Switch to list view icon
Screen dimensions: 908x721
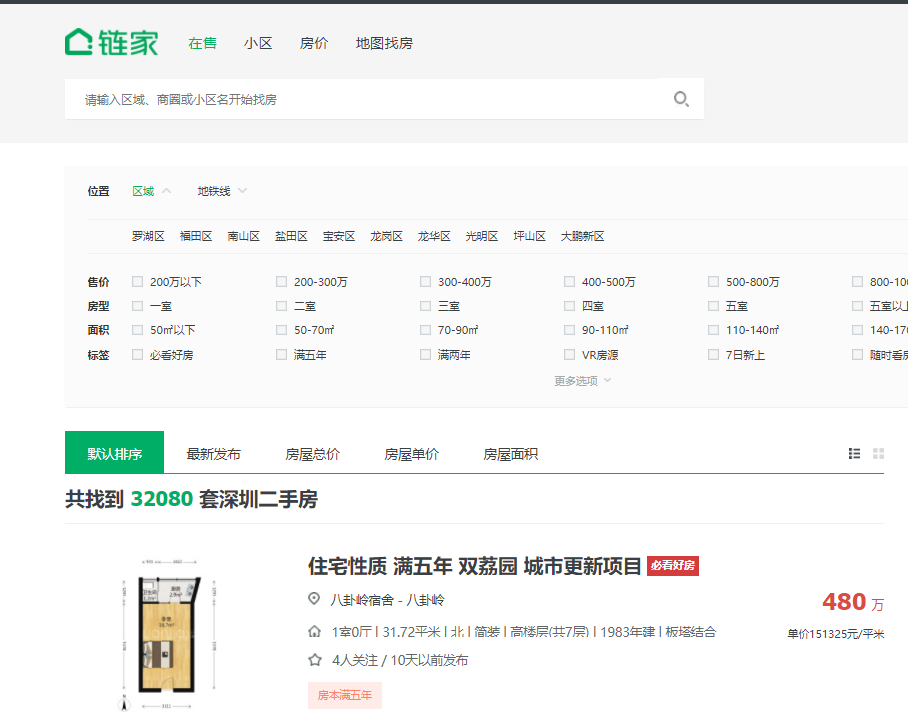854,453
